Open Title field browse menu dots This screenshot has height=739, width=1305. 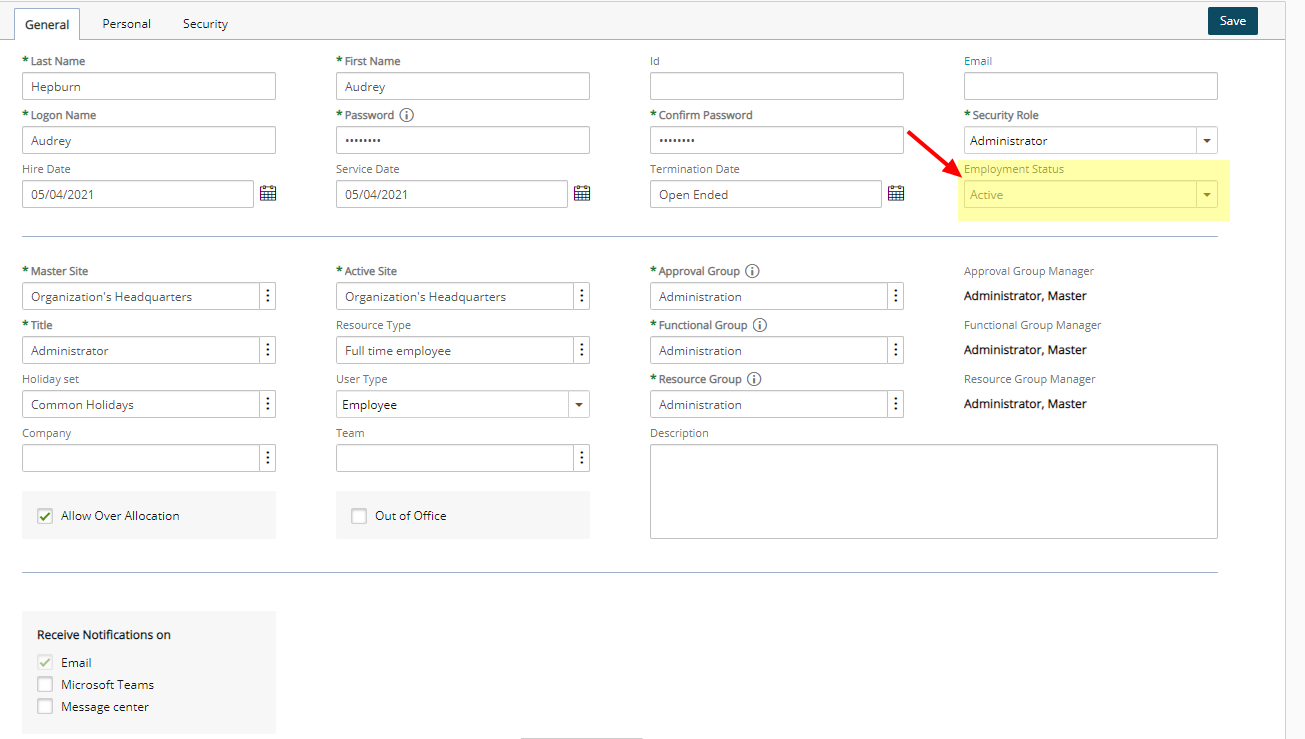tap(268, 351)
